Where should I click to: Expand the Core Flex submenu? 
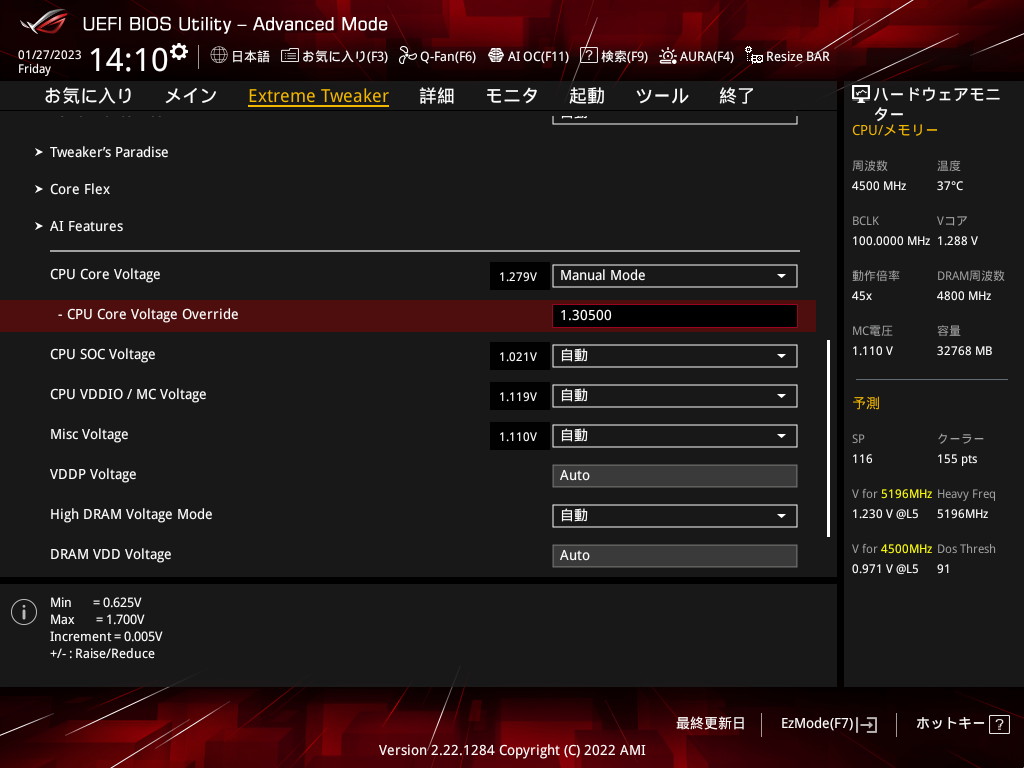(x=80, y=189)
